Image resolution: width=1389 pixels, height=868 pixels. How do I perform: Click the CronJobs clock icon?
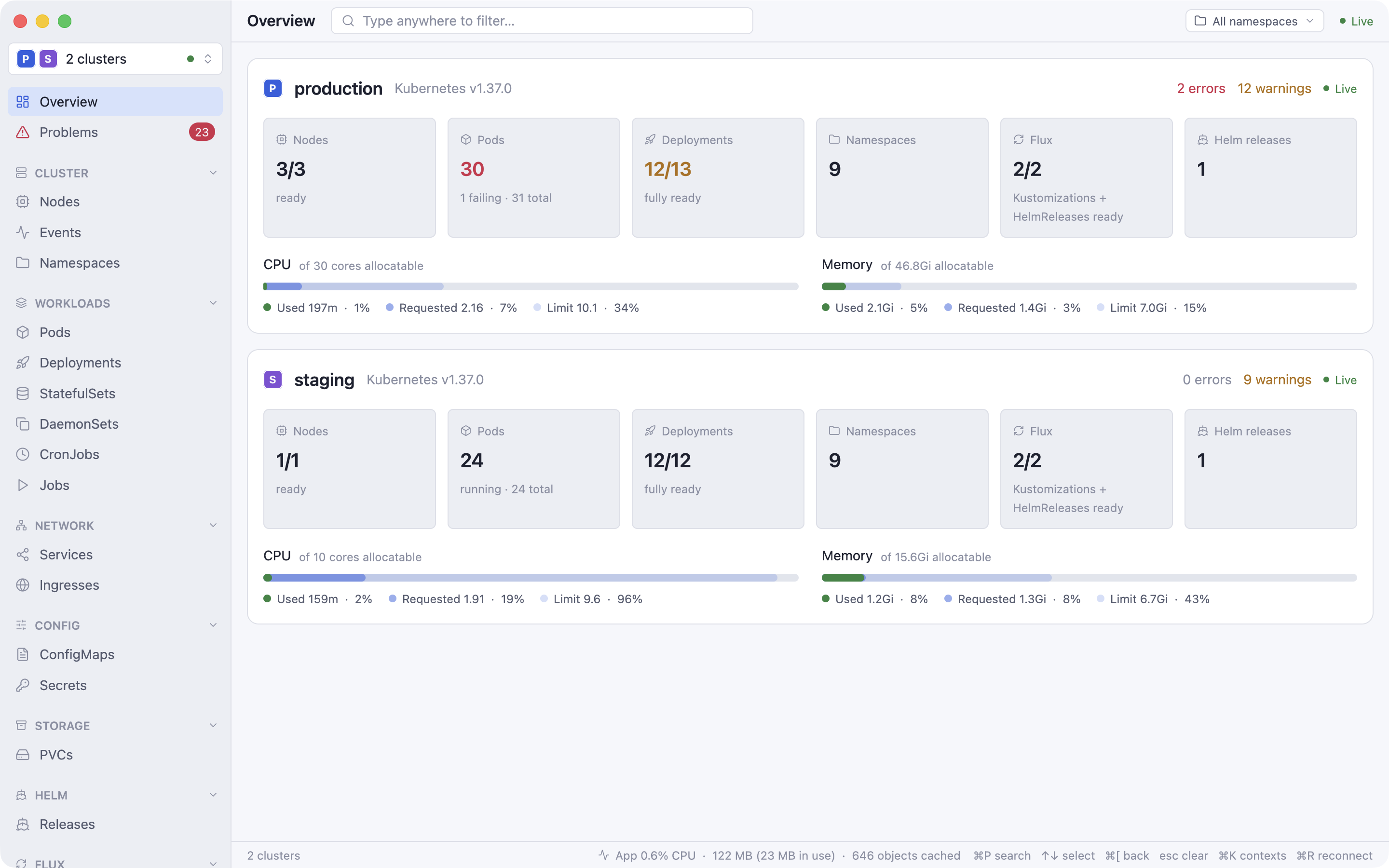coord(22,454)
